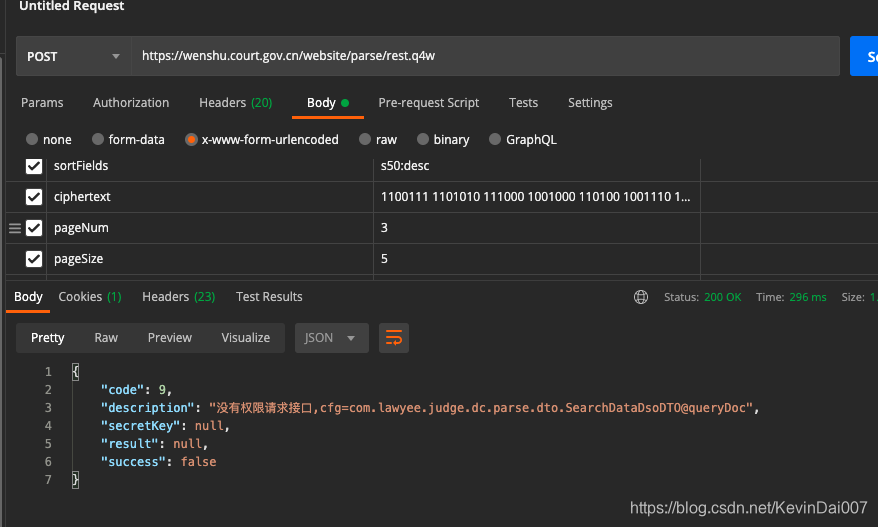Click the globe network icon beside Status

[641, 297]
